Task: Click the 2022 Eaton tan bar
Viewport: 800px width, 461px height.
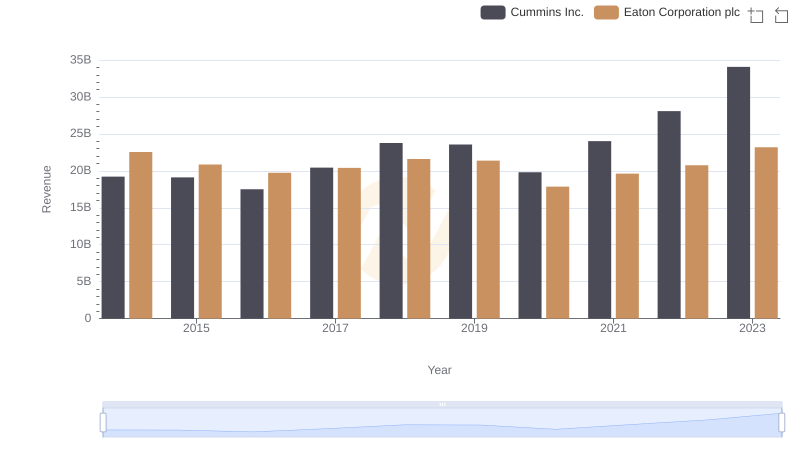Action: tap(697, 242)
